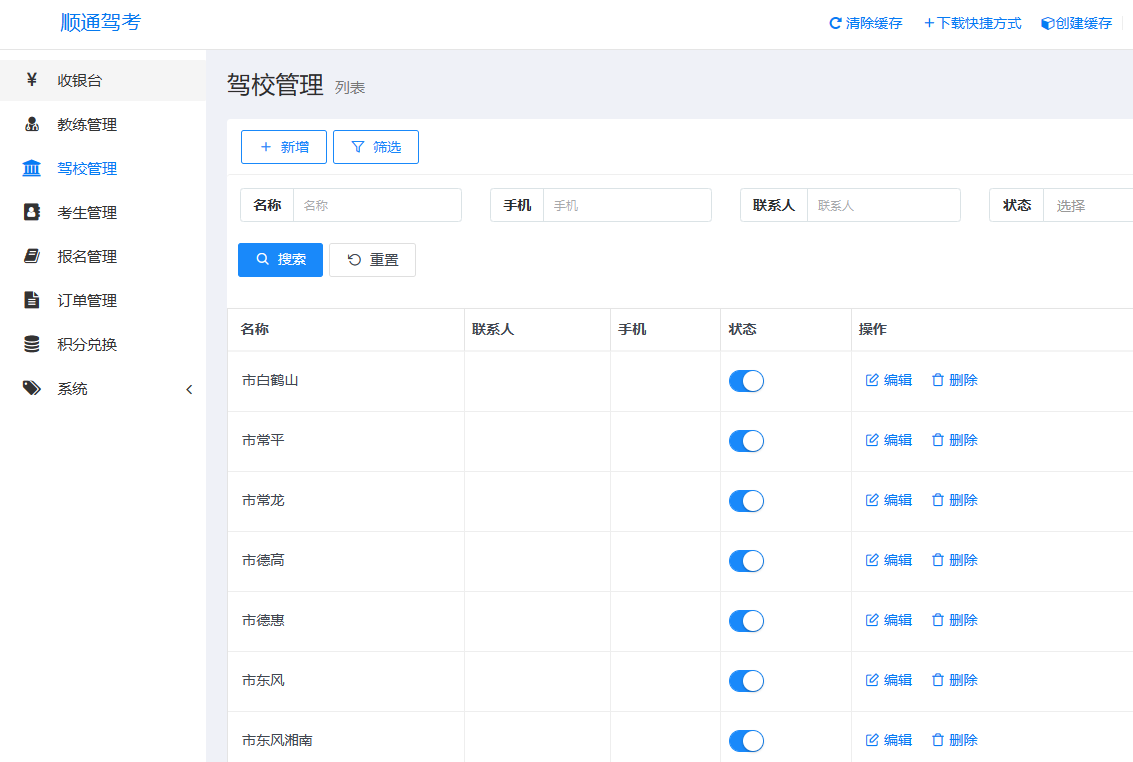Click the funnel icon in 筛选 button
The height and width of the screenshot is (762, 1133).
[x=358, y=147]
